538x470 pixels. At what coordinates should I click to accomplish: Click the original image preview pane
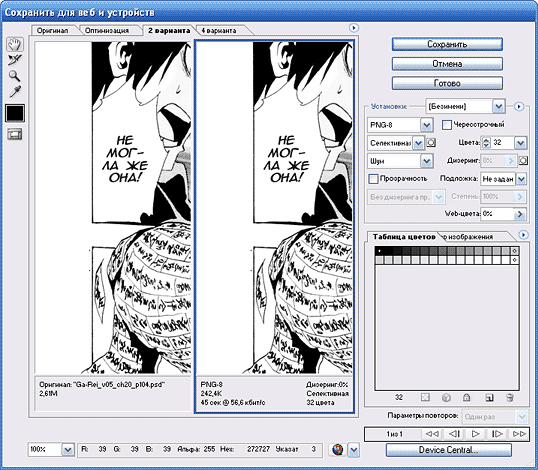[113, 208]
